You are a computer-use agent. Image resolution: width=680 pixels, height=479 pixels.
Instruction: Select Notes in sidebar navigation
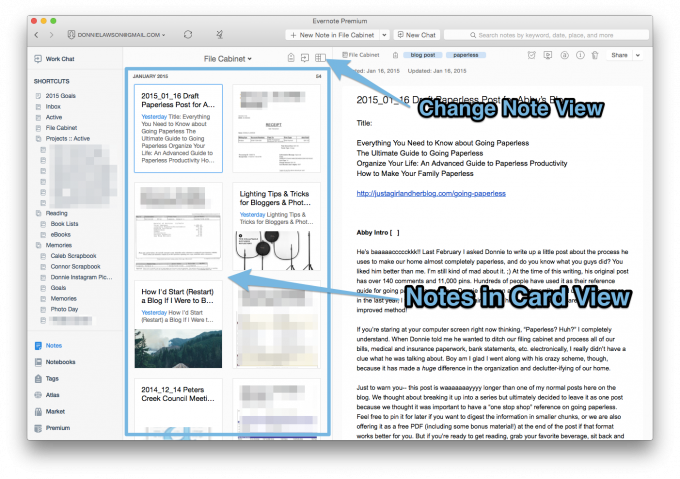click(49, 345)
